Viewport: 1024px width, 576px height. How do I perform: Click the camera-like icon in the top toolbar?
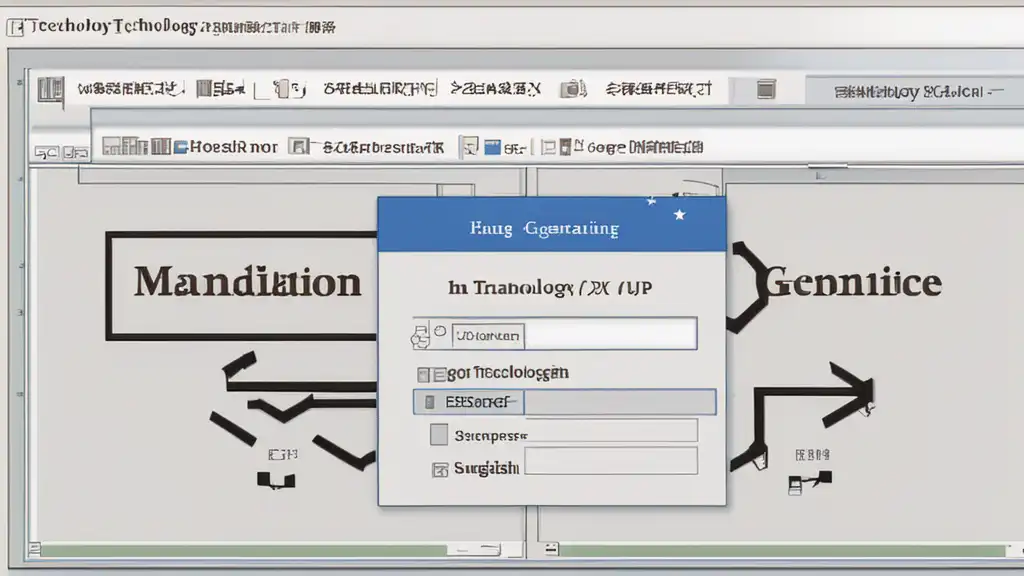coord(573,89)
